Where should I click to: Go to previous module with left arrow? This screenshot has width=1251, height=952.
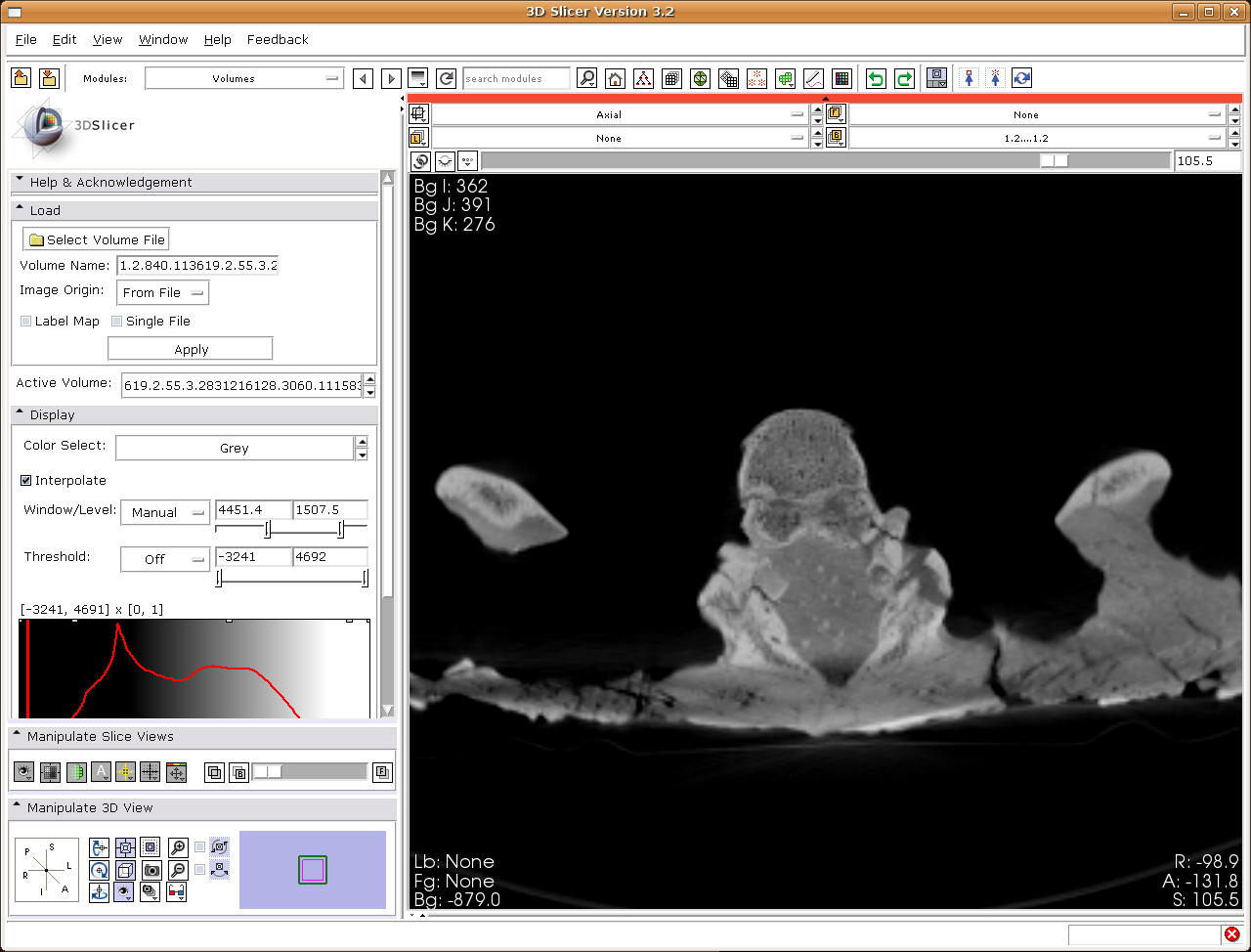coord(364,78)
